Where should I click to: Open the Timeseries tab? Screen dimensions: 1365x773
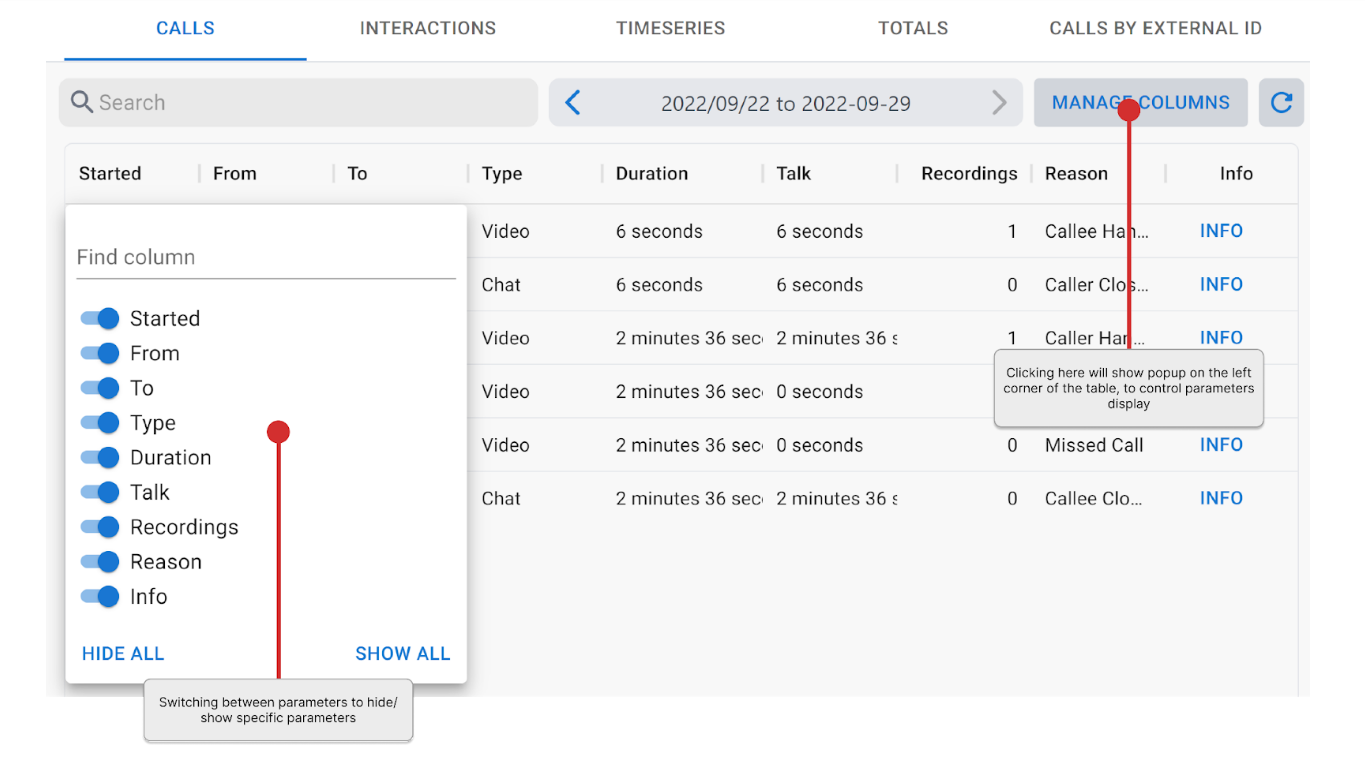pyautogui.click(x=670, y=28)
